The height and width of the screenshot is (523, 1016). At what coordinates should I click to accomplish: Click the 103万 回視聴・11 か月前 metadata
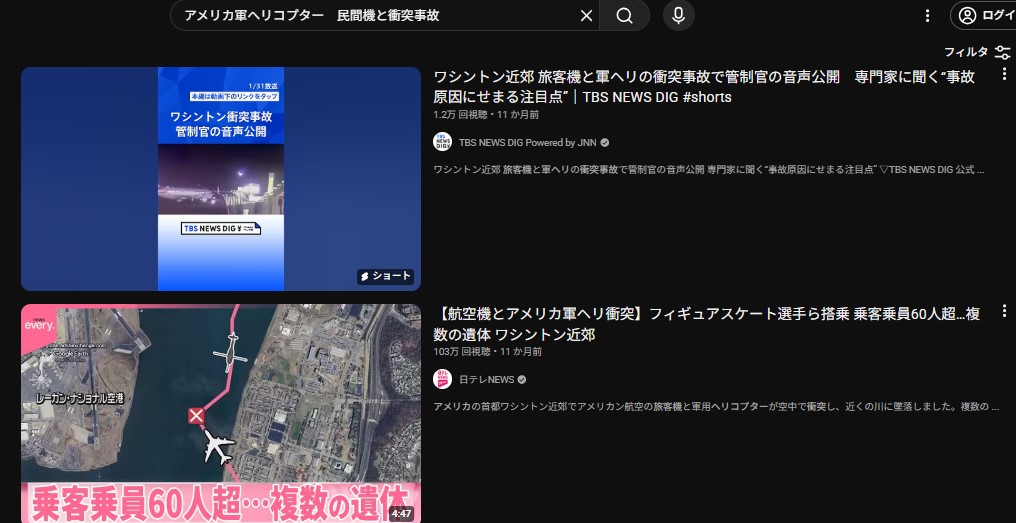486,352
